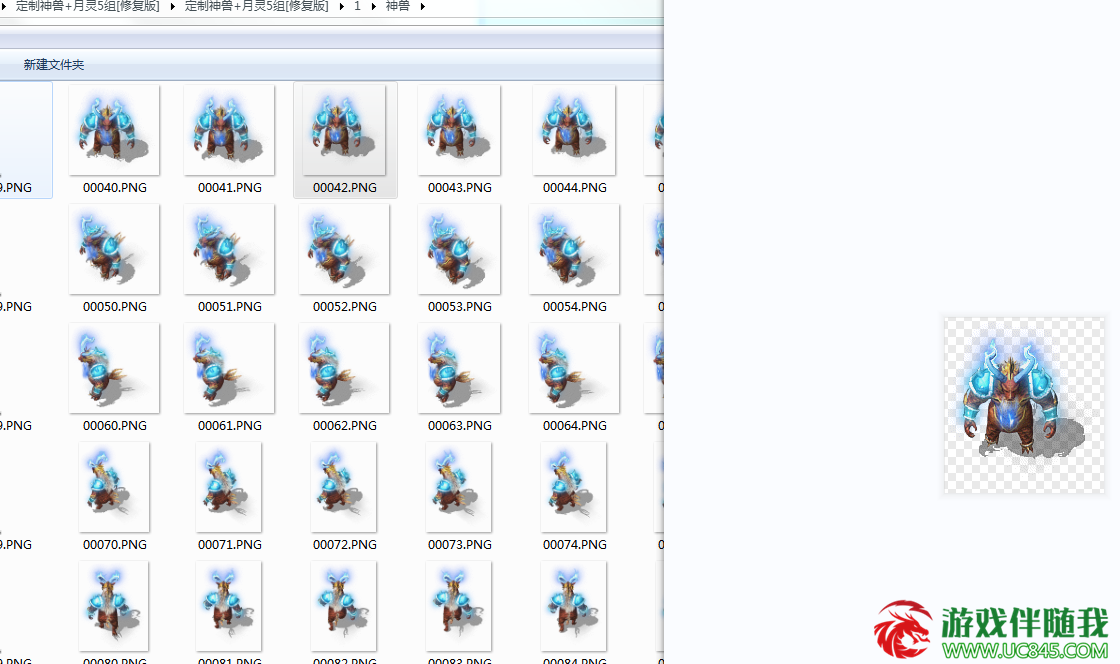Select the 00050.PNG file thumbnail

pyautogui.click(x=114, y=249)
